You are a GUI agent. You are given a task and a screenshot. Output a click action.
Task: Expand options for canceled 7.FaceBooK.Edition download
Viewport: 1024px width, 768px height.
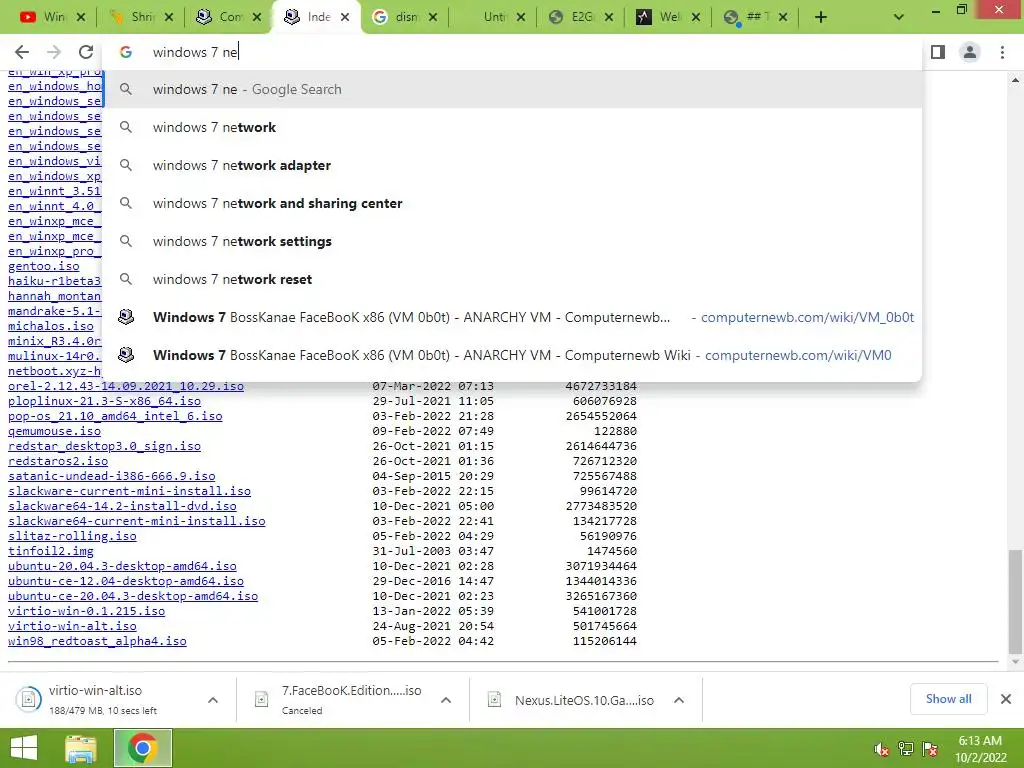pyautogui.click(x=446, y=700)
